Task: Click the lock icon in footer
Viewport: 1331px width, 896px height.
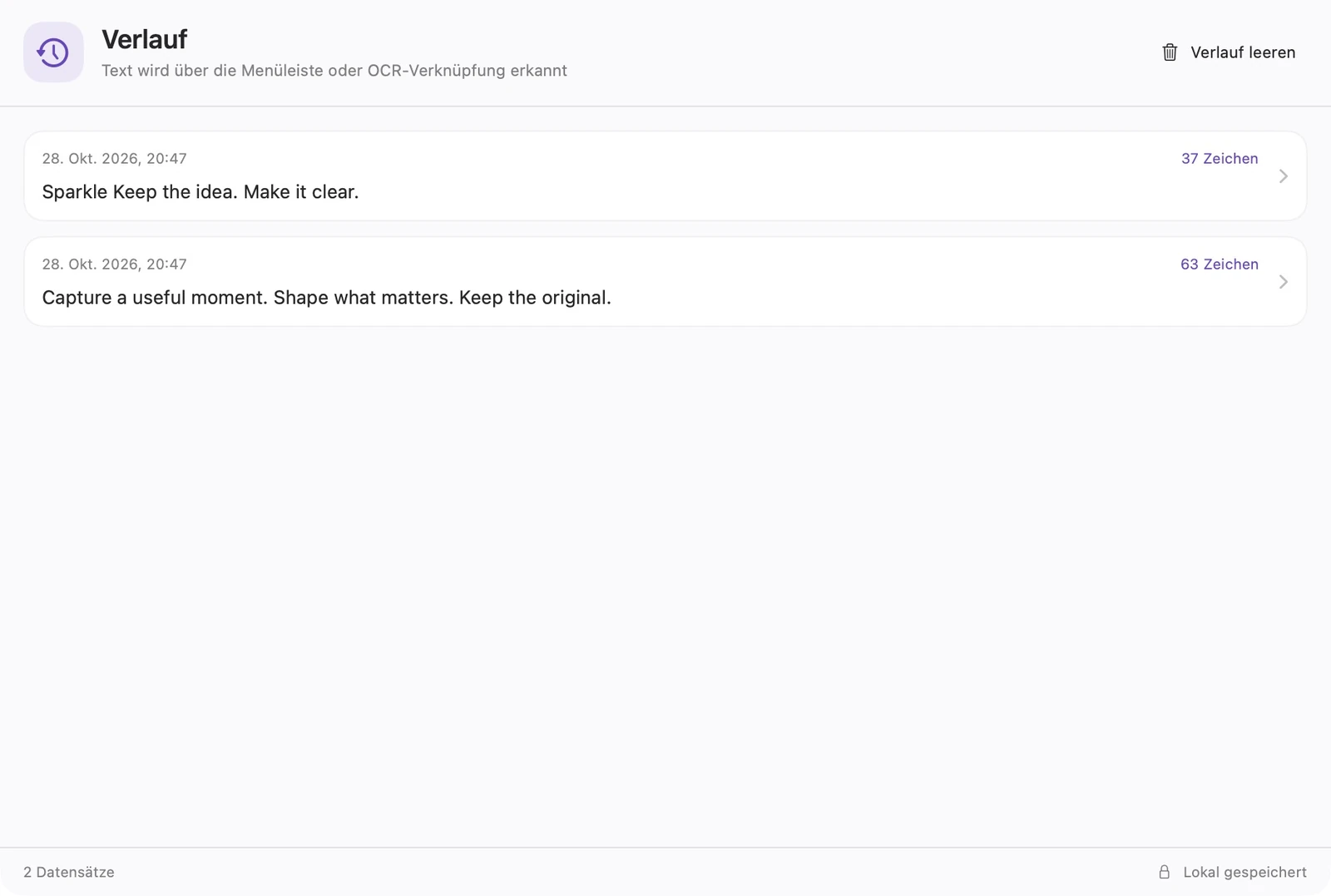Action: click(x=1164, y=872)
